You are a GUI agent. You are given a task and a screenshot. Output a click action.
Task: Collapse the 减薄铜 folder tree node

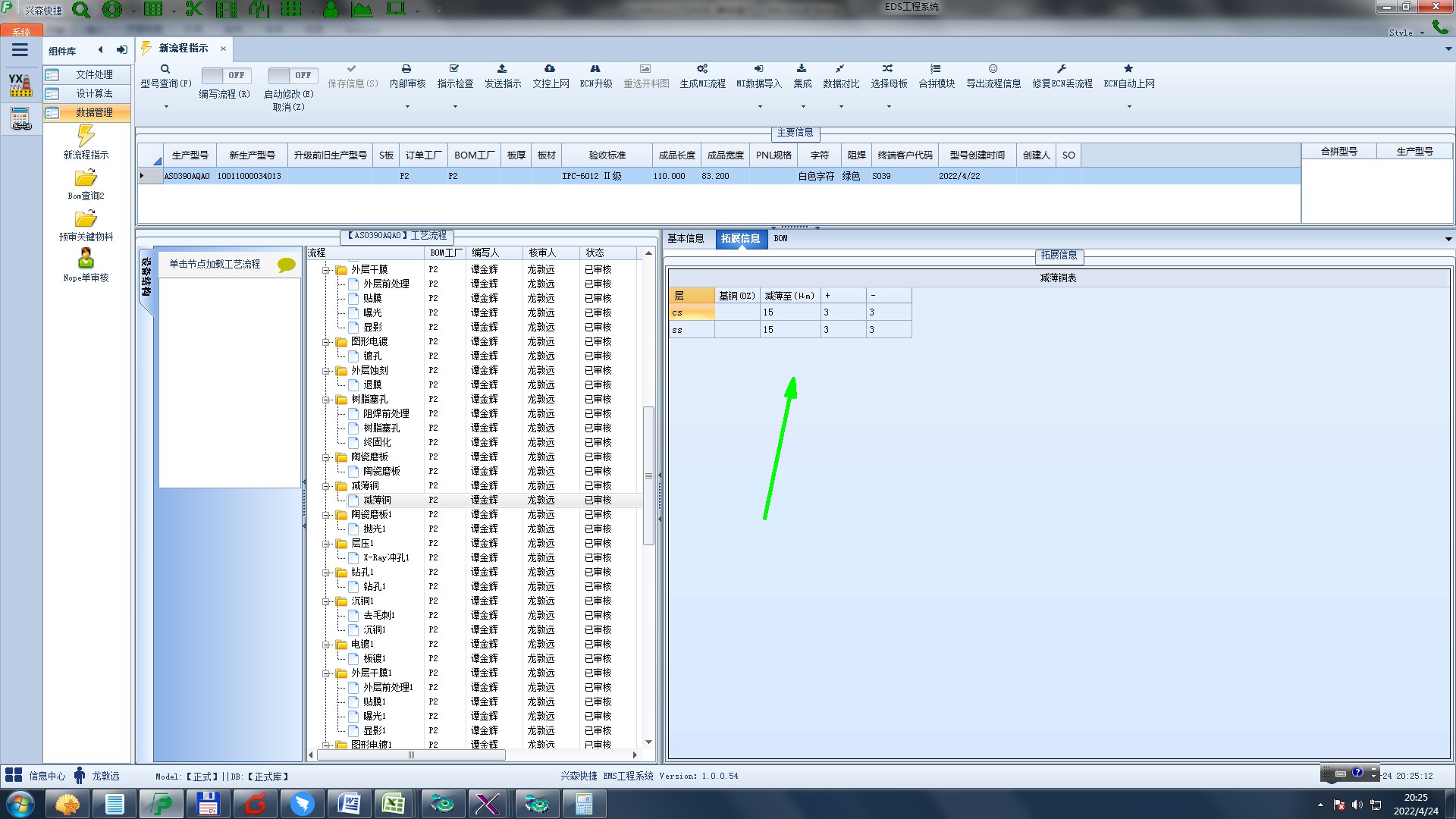coord(326,486)
